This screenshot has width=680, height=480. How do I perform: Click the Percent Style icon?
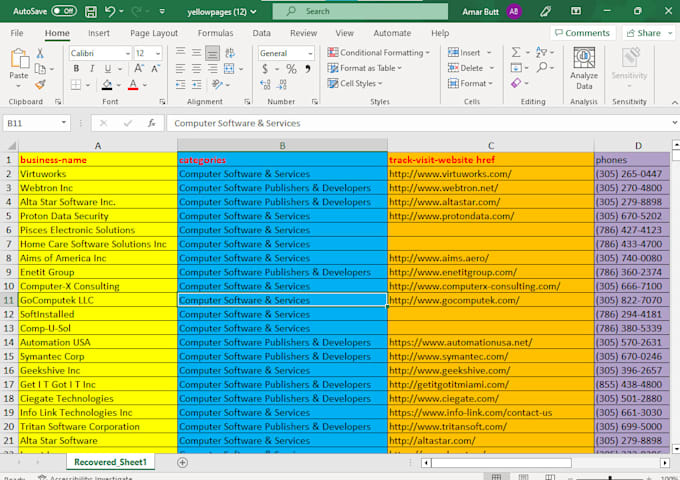(291, 69)
